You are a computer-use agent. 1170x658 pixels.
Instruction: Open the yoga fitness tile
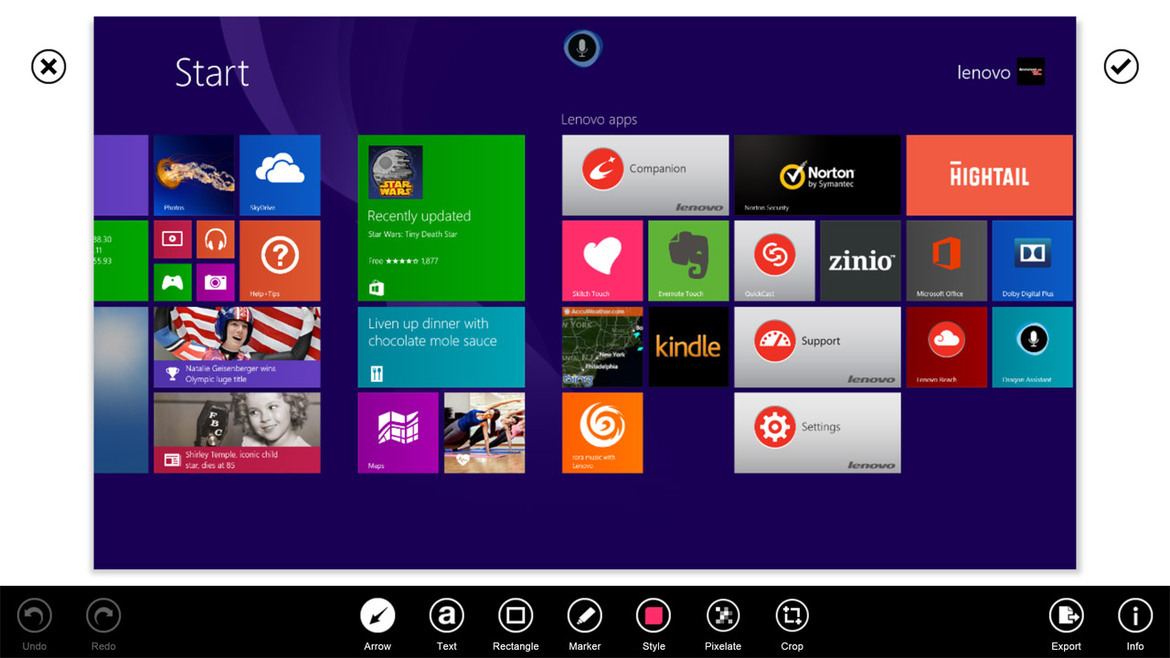click(x=484, y=433)
